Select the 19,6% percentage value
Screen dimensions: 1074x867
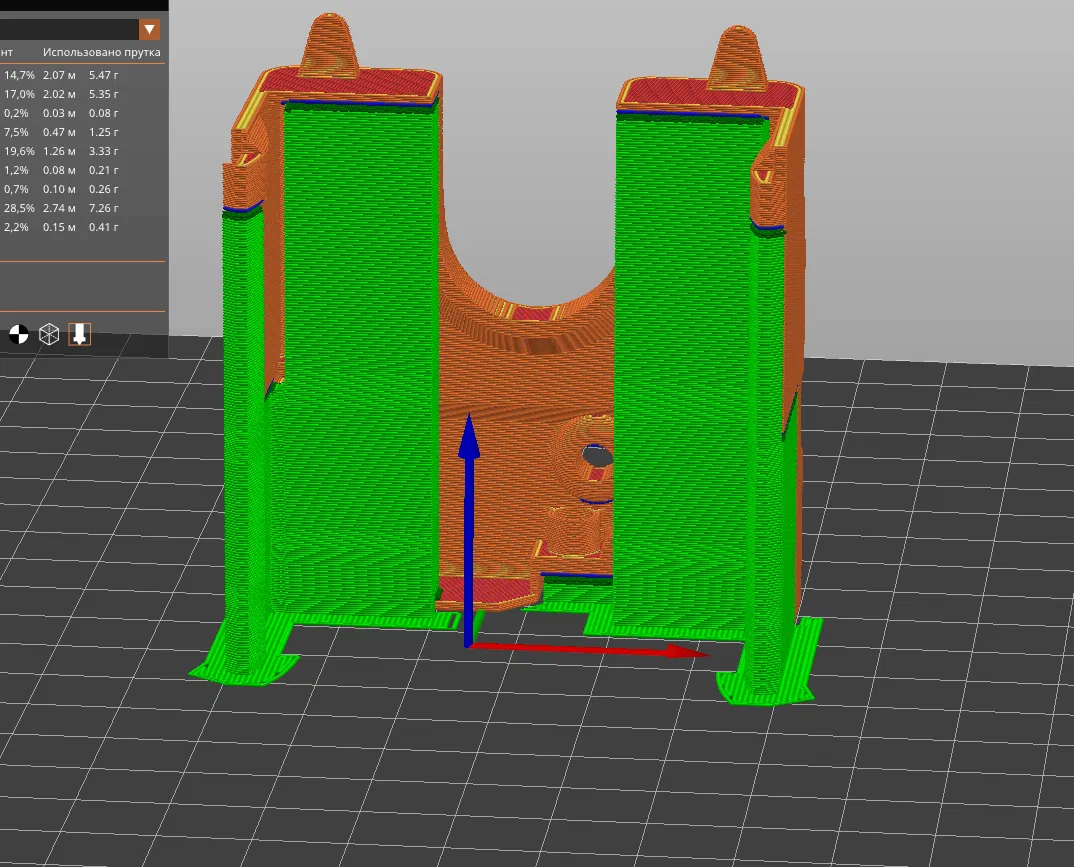pos(19,151)
